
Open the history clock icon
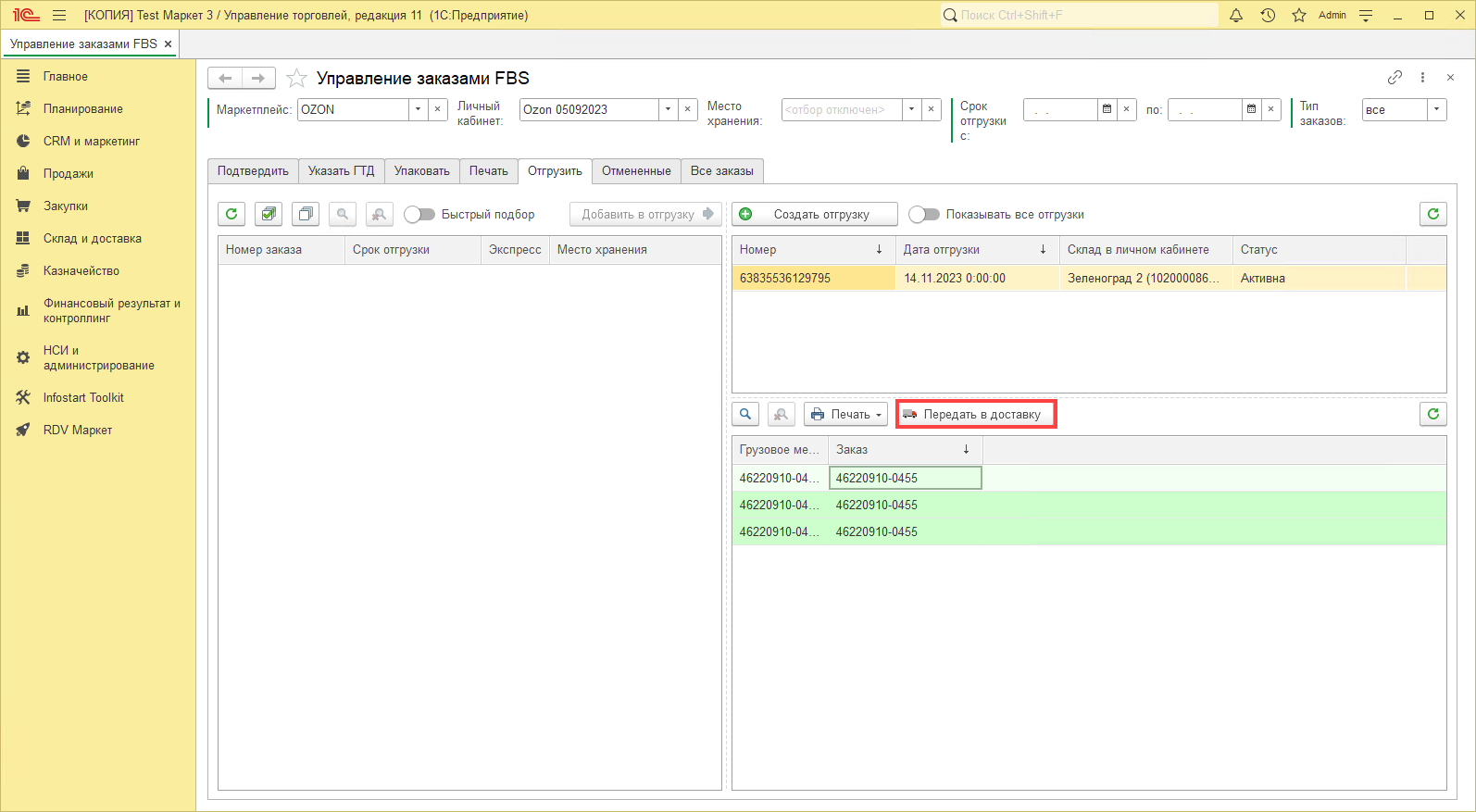[x=1268, y=15]
